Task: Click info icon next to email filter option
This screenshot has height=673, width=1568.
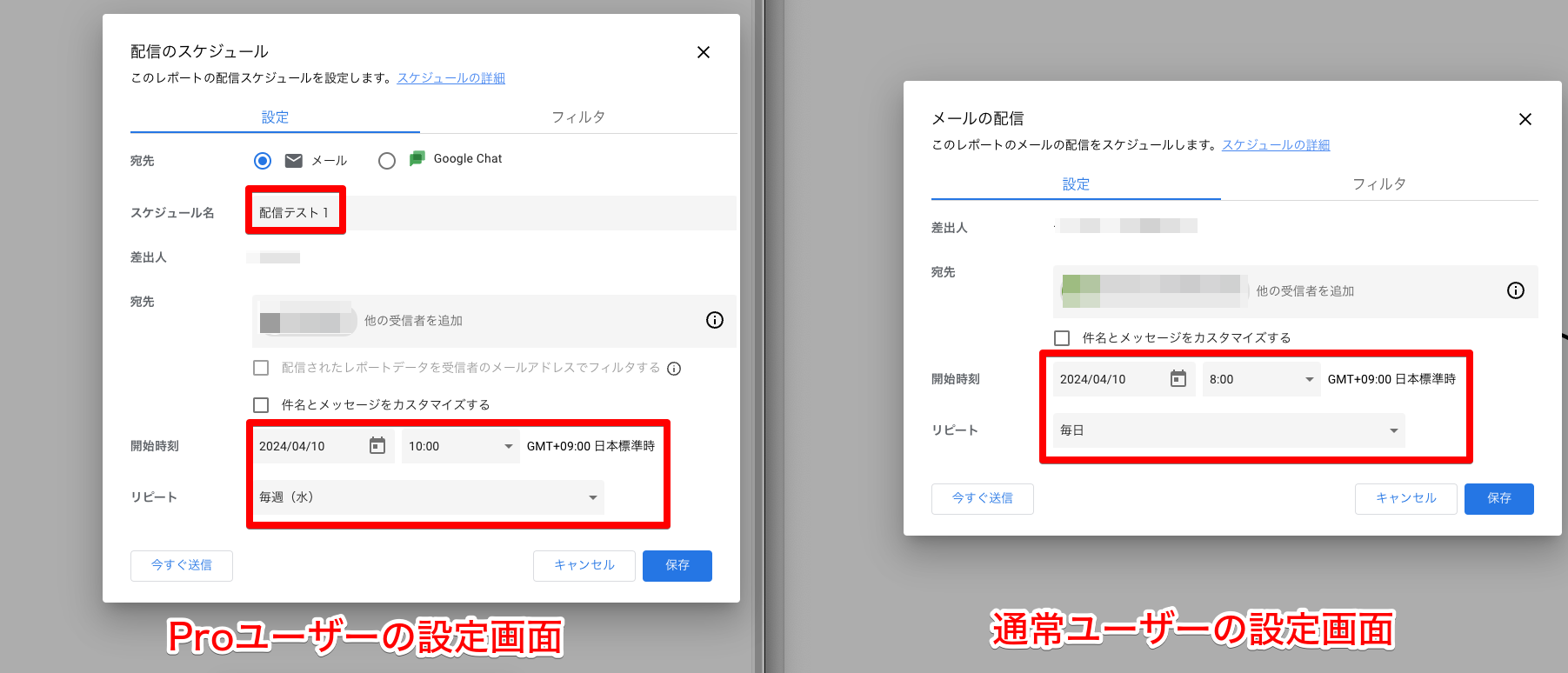Action: [x=674, y=369]
